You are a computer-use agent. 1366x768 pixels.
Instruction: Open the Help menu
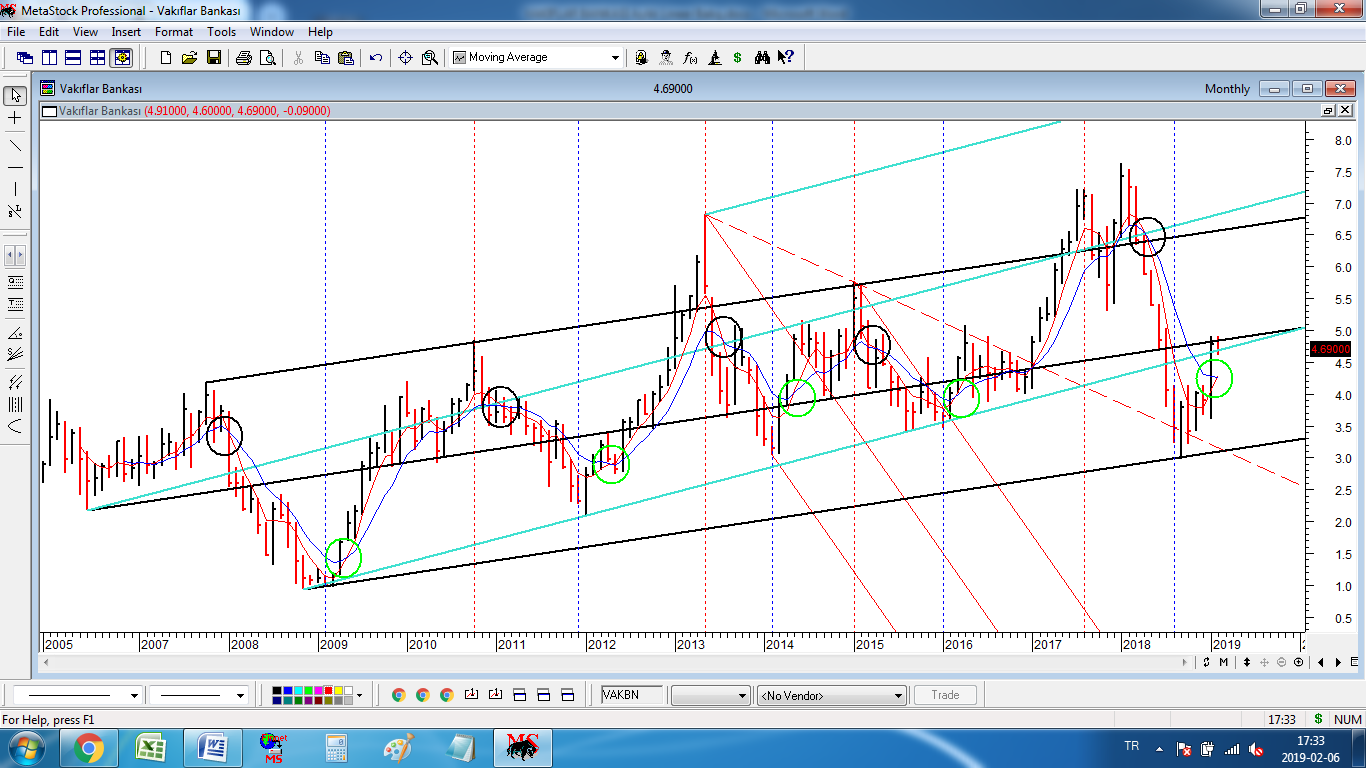pyautogui.click(x=320, y=32)
